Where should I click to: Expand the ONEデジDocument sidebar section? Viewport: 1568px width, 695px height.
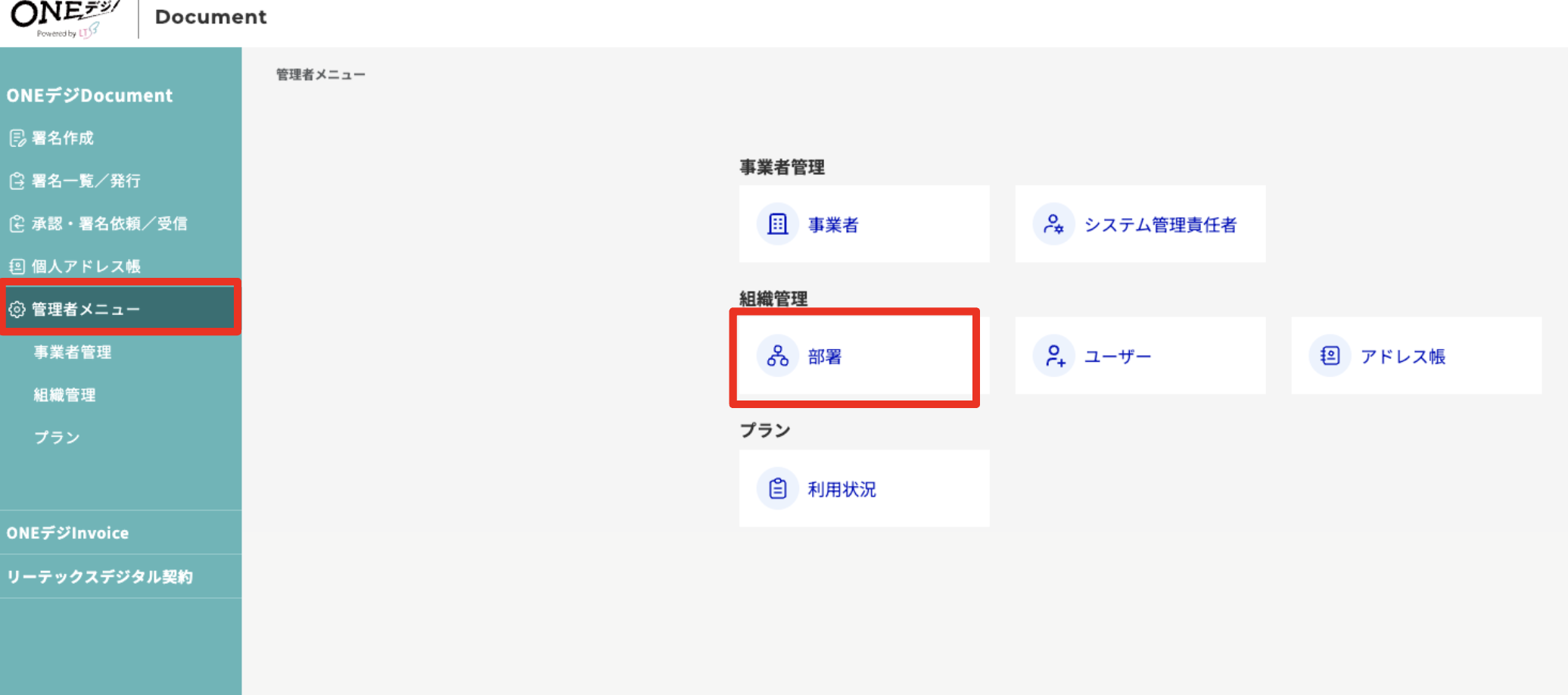click(89, 95)
